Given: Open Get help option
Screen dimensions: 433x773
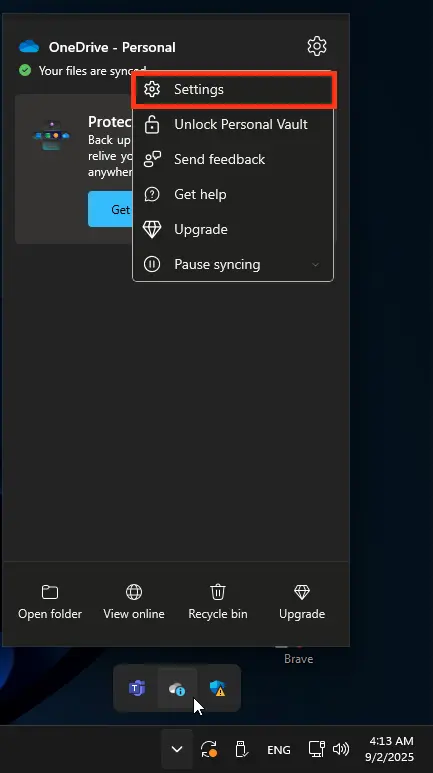Looking at the screenshot, I should (233, 194).
